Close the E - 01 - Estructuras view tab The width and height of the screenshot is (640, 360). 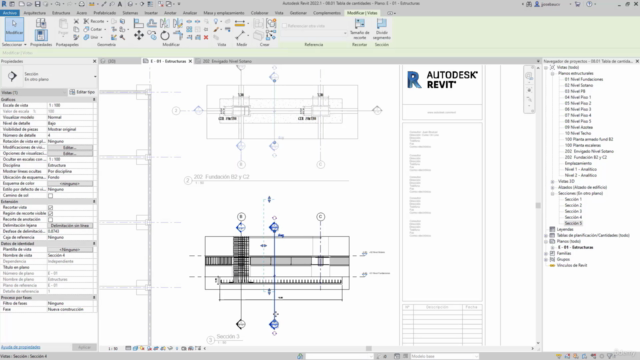click(x=190, y=61)
